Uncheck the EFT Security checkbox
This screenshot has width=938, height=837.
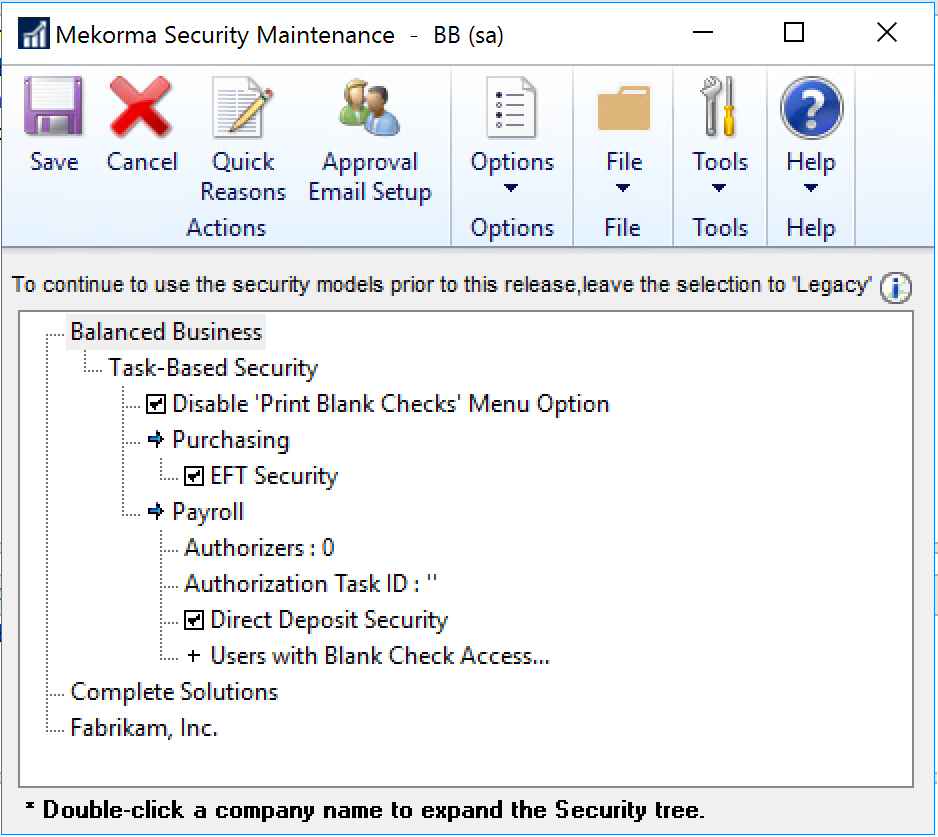194,477
